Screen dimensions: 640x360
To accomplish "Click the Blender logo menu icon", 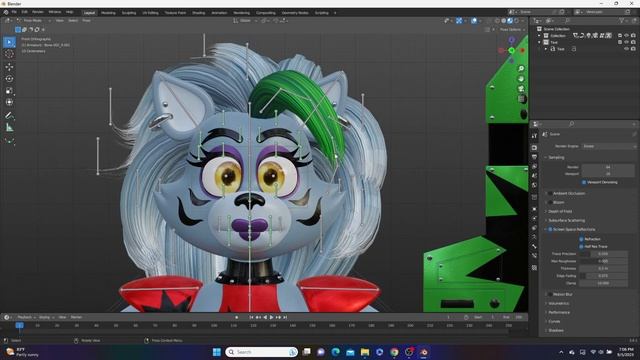I will (6, 12).
